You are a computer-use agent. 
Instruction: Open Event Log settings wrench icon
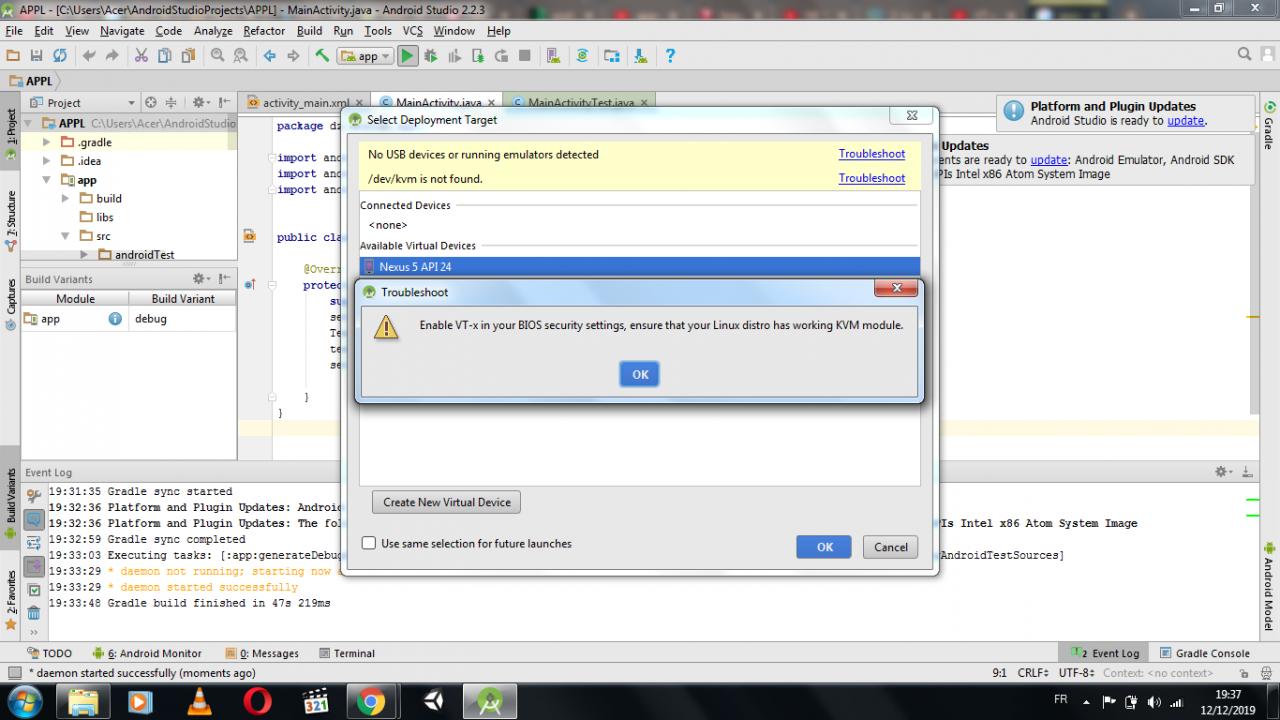pos(34,495)
